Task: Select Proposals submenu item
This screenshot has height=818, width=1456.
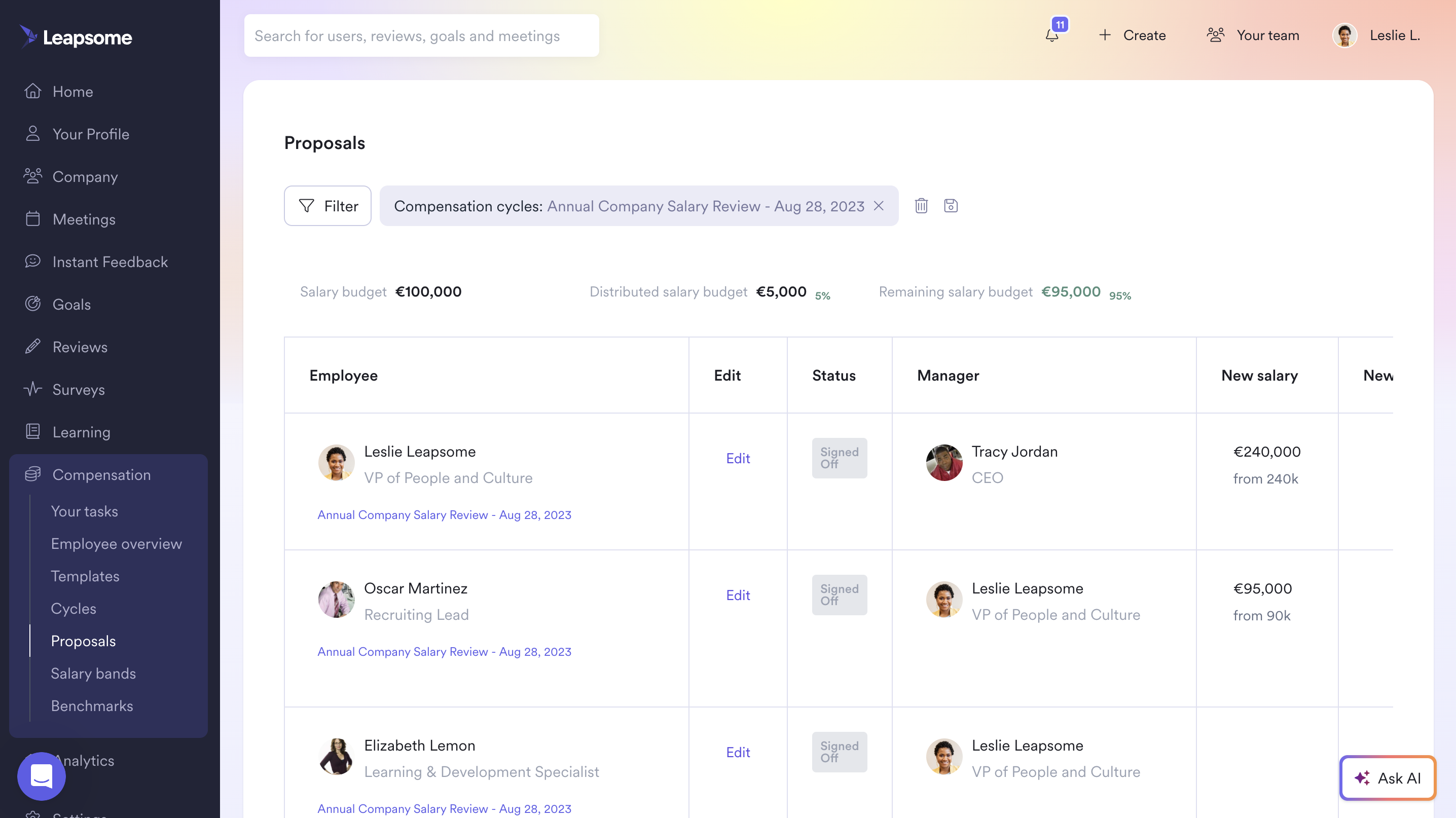Action: coord(84,641)
